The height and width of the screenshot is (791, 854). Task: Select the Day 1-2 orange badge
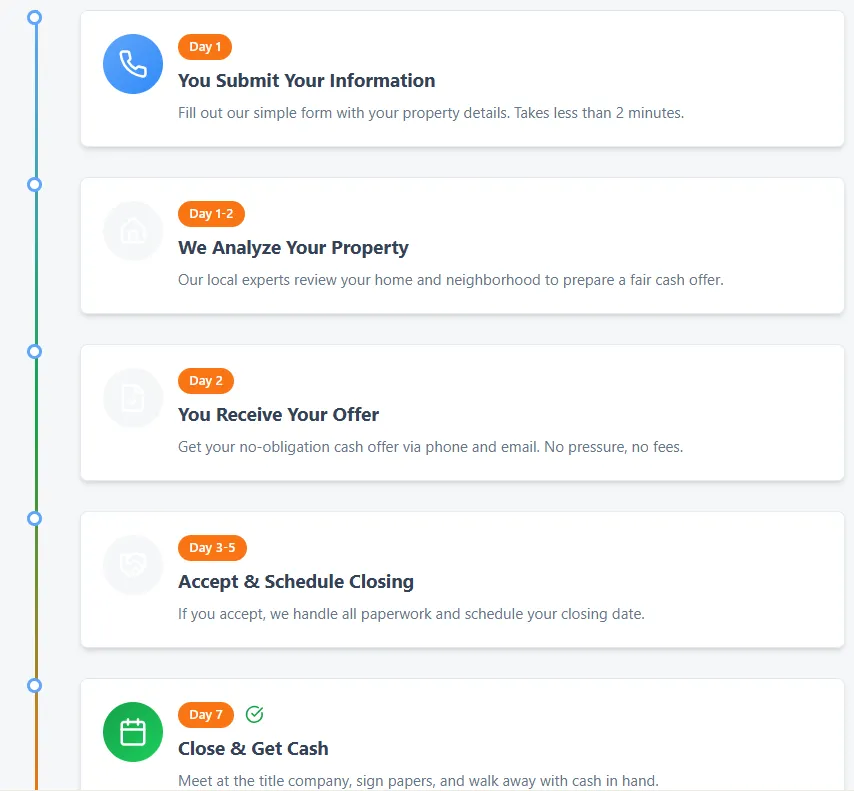click(x=211, y=214)
